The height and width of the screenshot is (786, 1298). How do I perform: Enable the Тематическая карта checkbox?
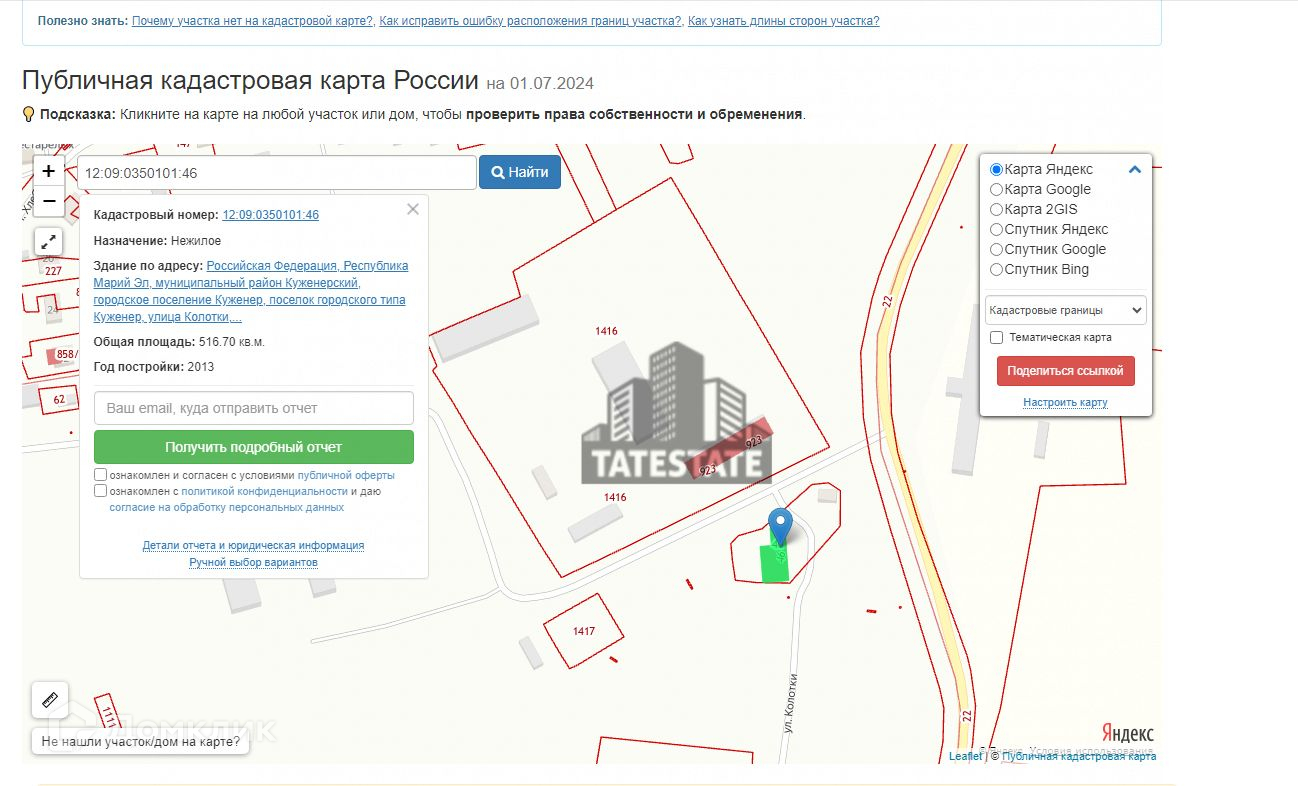coord(997,338)
